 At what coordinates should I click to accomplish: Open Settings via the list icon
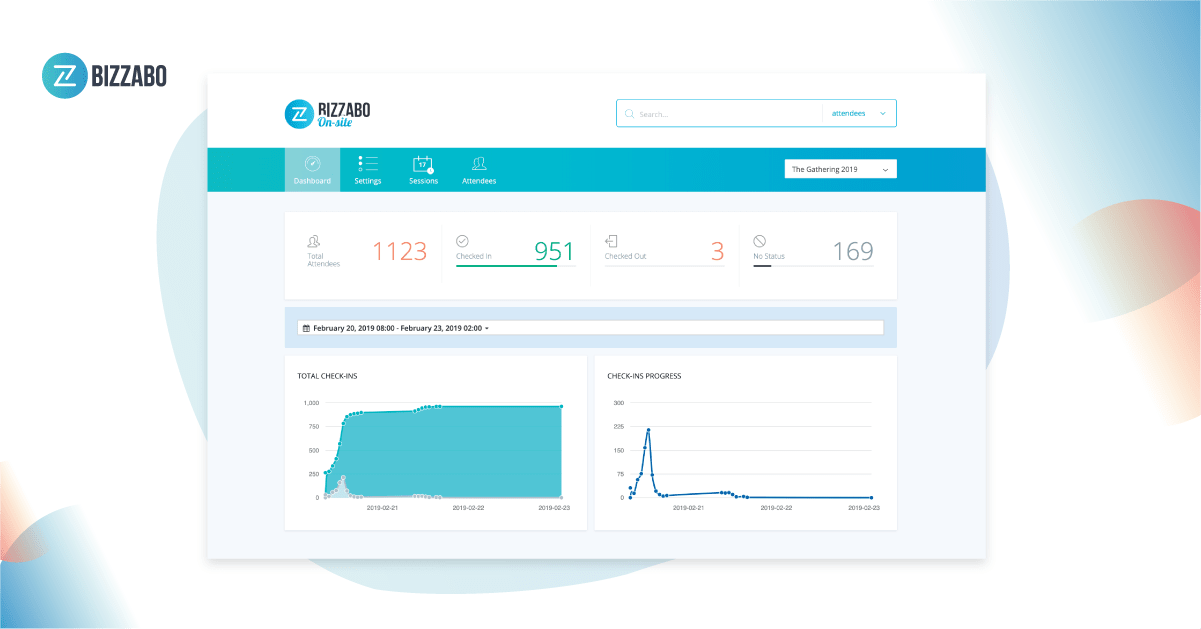(367, 164)
